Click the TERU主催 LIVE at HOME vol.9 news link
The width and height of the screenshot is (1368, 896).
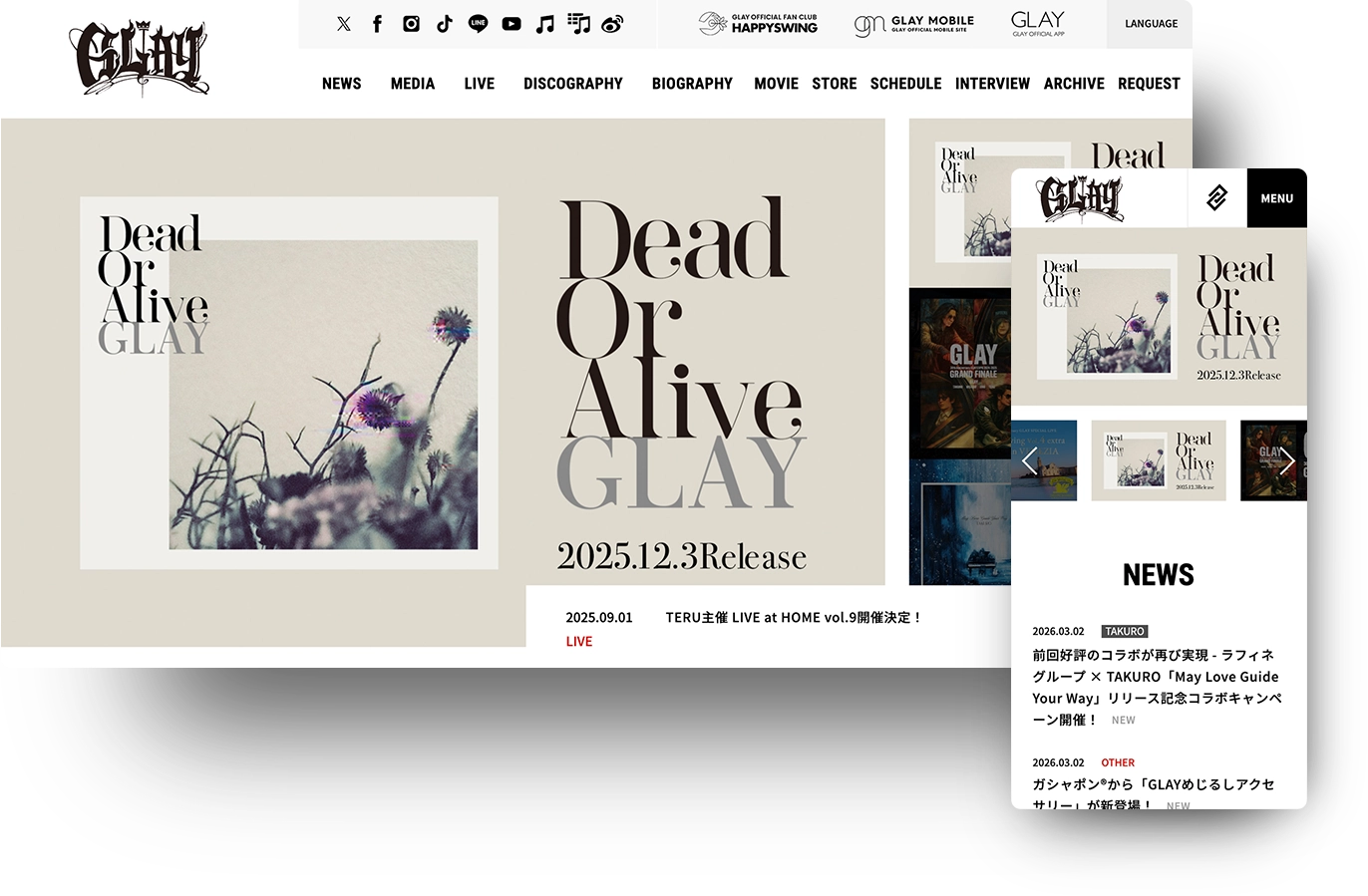(x=795, y=617)
